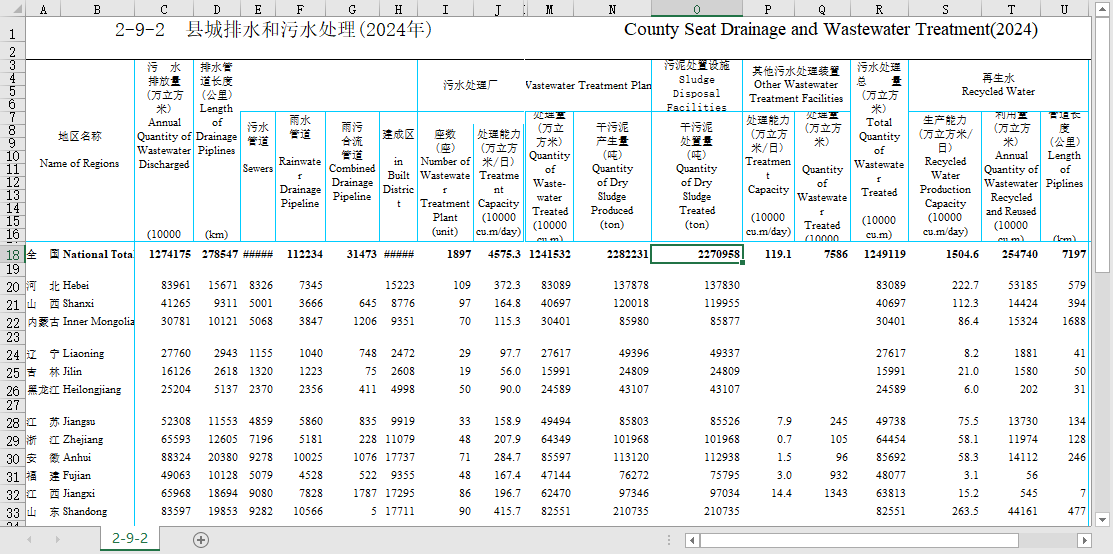Select Shandong dry sludge value 210735
Image resolution: width=1113 pixels, height=554 pixels.
[696, 512]
